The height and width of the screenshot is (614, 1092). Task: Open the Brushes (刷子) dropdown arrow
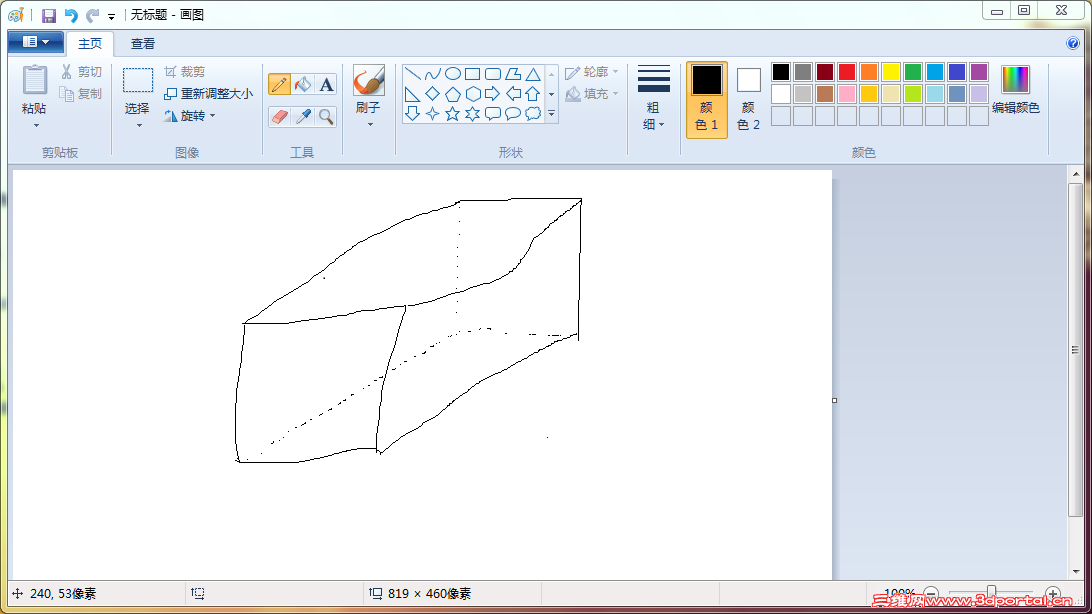click(x=370, y=125)
